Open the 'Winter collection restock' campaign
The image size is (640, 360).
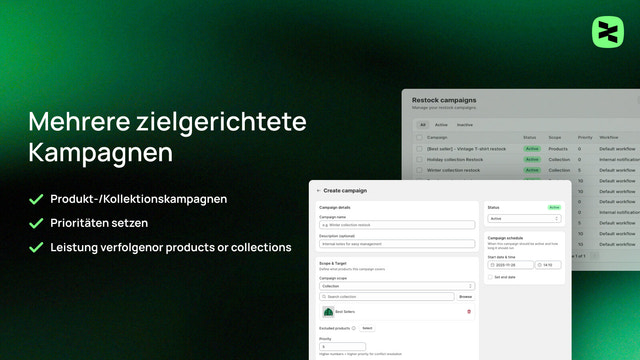point(453,170)
